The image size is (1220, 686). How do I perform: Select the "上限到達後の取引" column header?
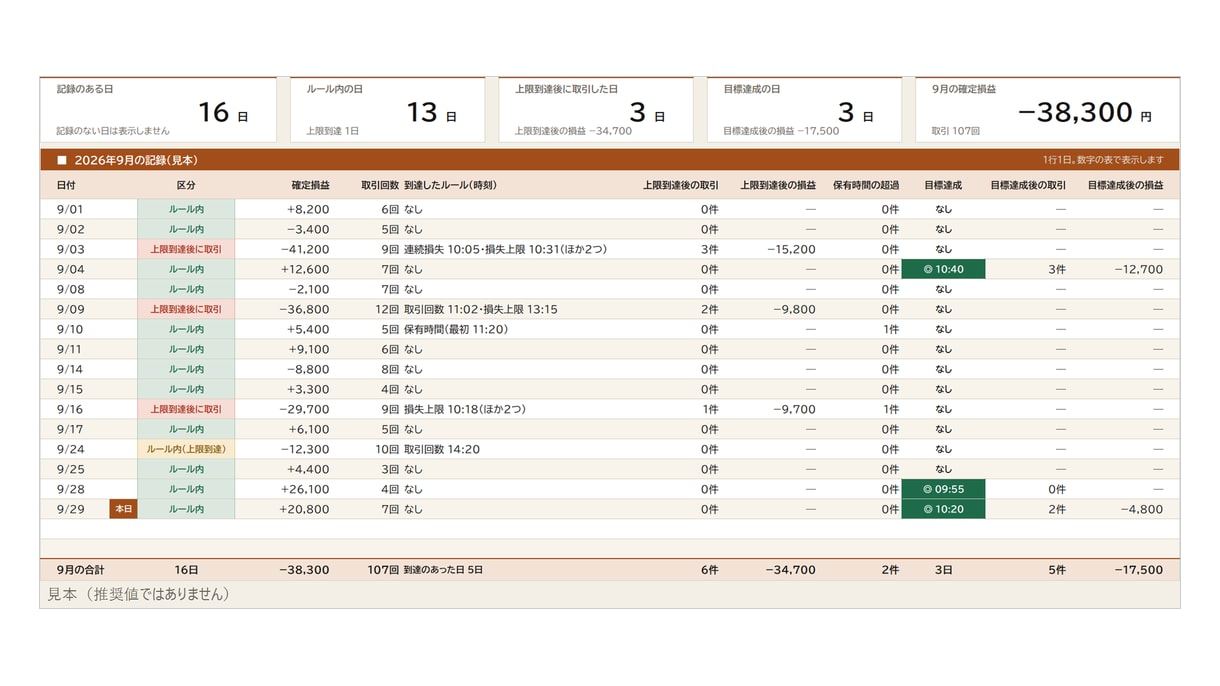680,185
